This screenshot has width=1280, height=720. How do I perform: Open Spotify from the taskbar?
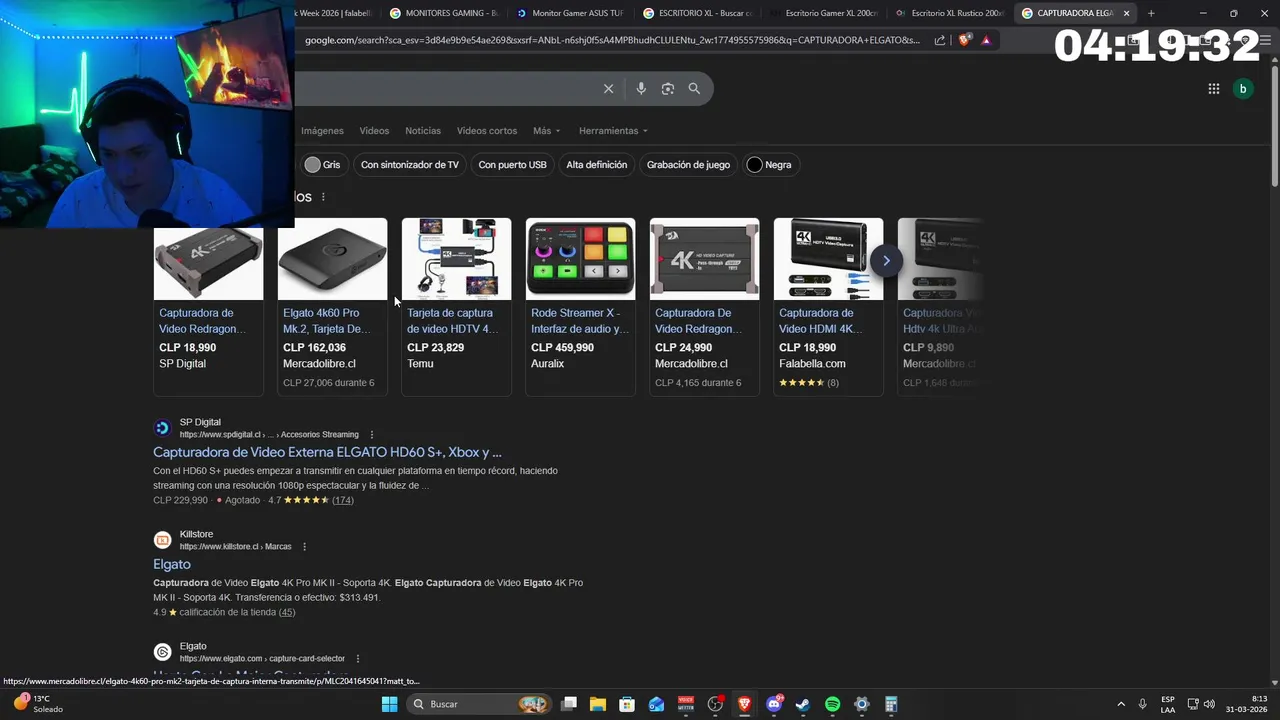[x=832, y=704]
